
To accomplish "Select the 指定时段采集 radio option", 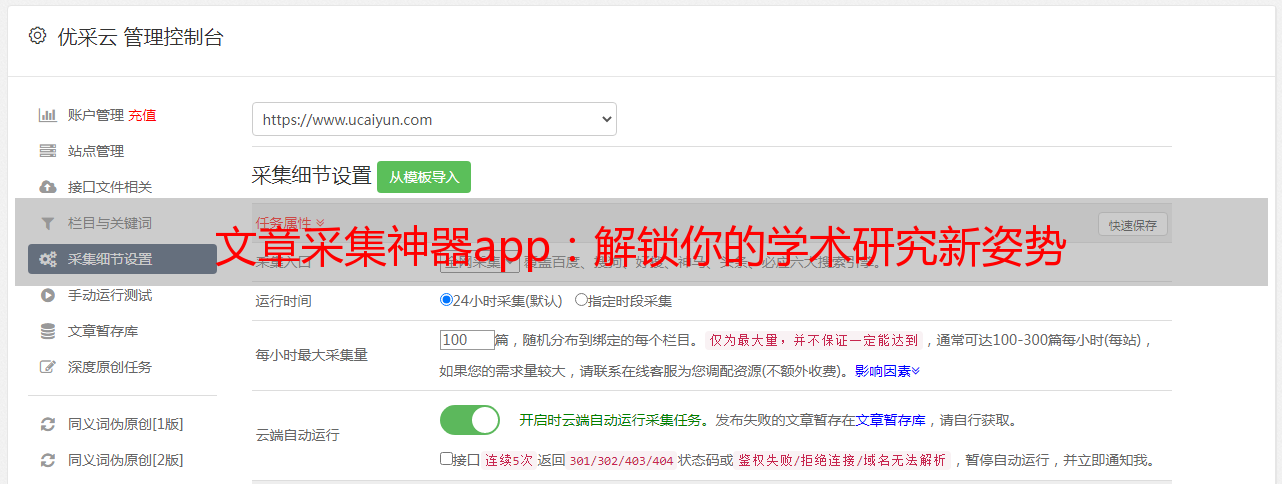I will click(581, 300).
